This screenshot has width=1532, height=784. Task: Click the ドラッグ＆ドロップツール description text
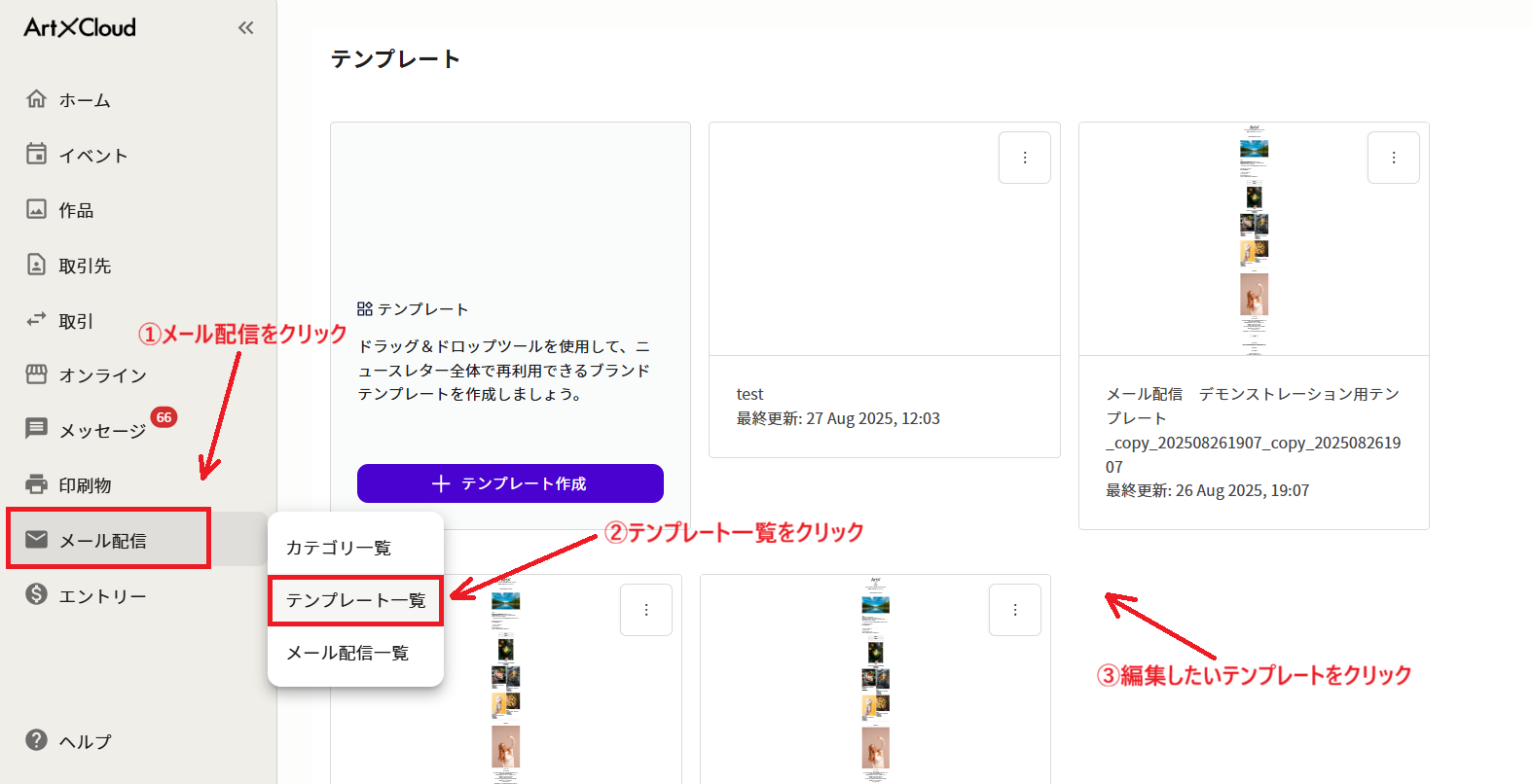(x=504, y=370)
